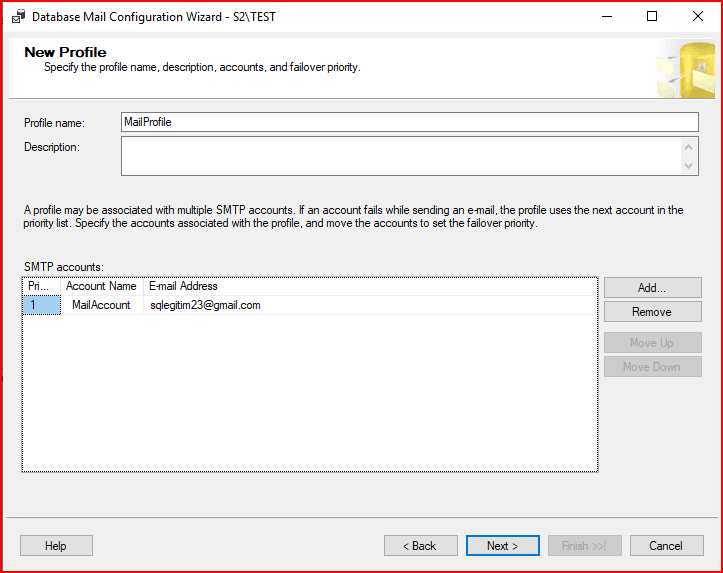The height and width of the screenshot is (573, 723).
Task: Click the Move Up button
Action: click(652, 343)
